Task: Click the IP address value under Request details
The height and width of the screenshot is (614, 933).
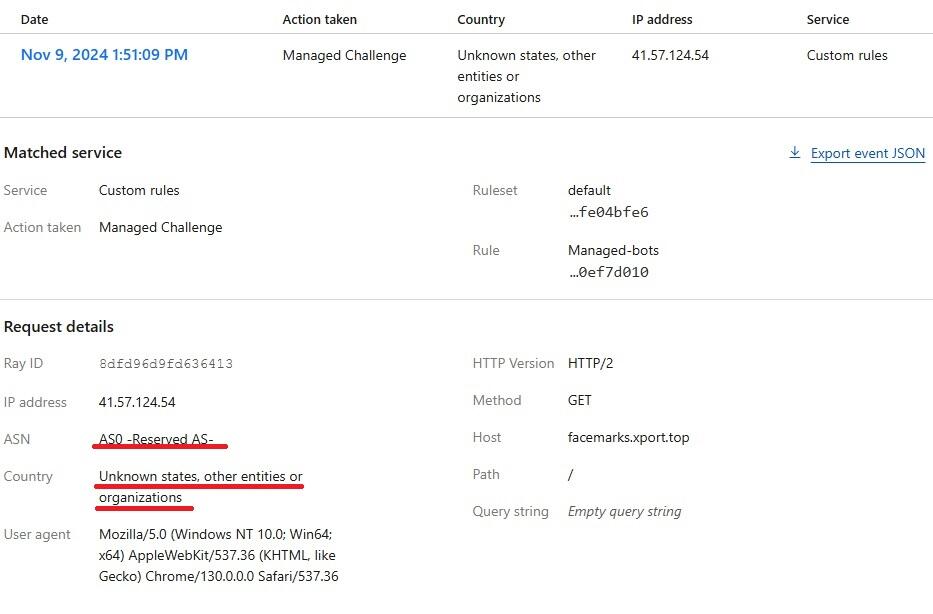Action: pos(137,402)
